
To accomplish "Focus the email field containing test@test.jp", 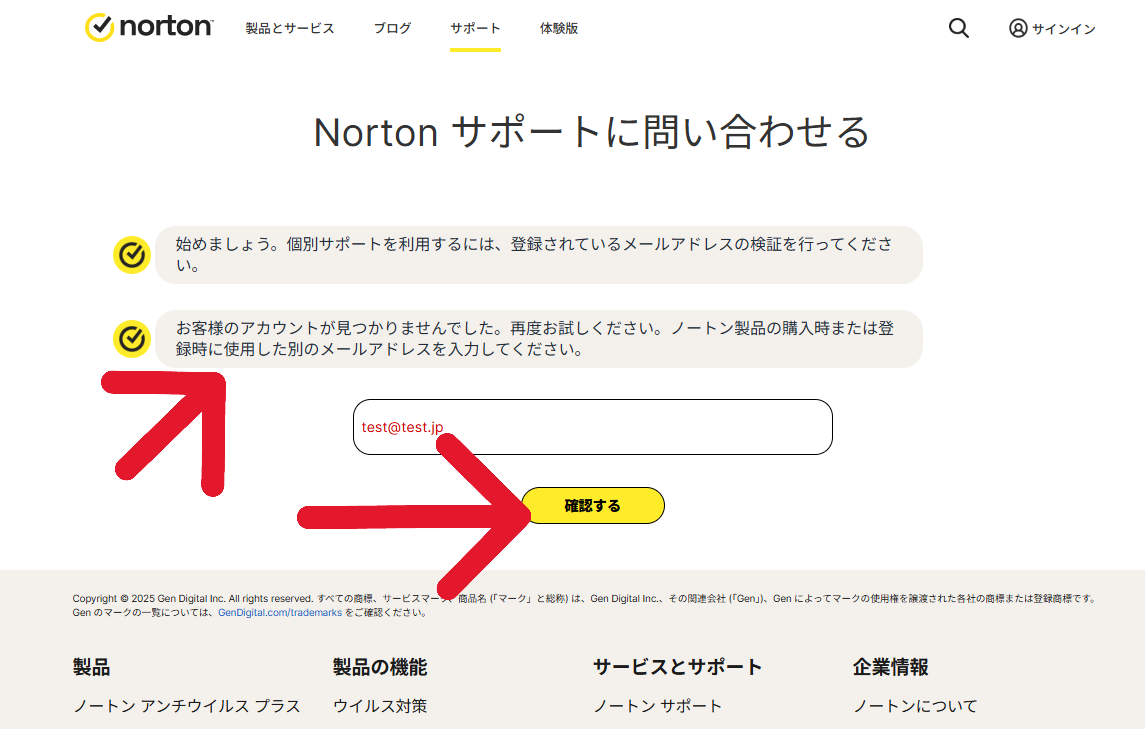I will tap(593, 427).
